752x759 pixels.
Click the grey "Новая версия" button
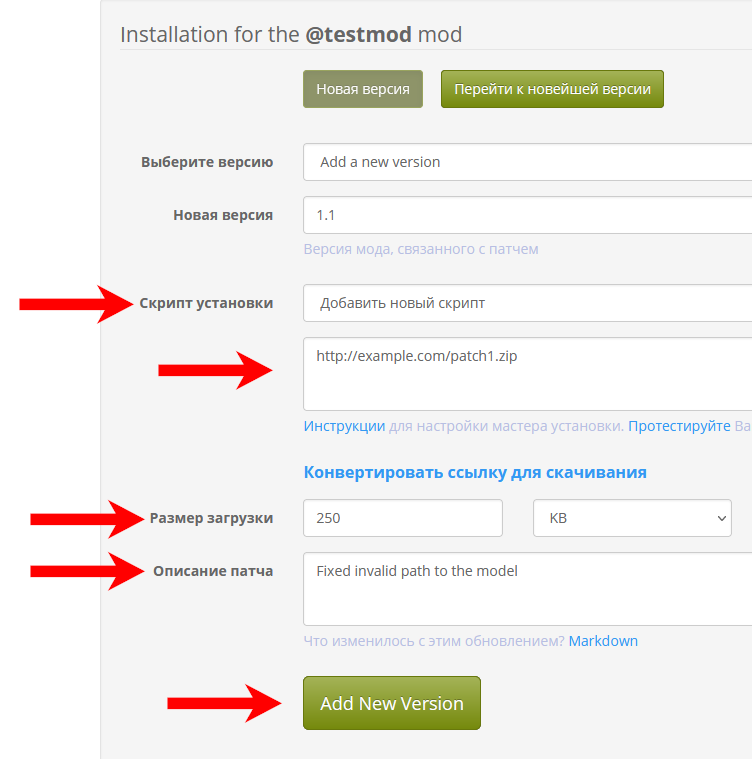tap(363, 89)
